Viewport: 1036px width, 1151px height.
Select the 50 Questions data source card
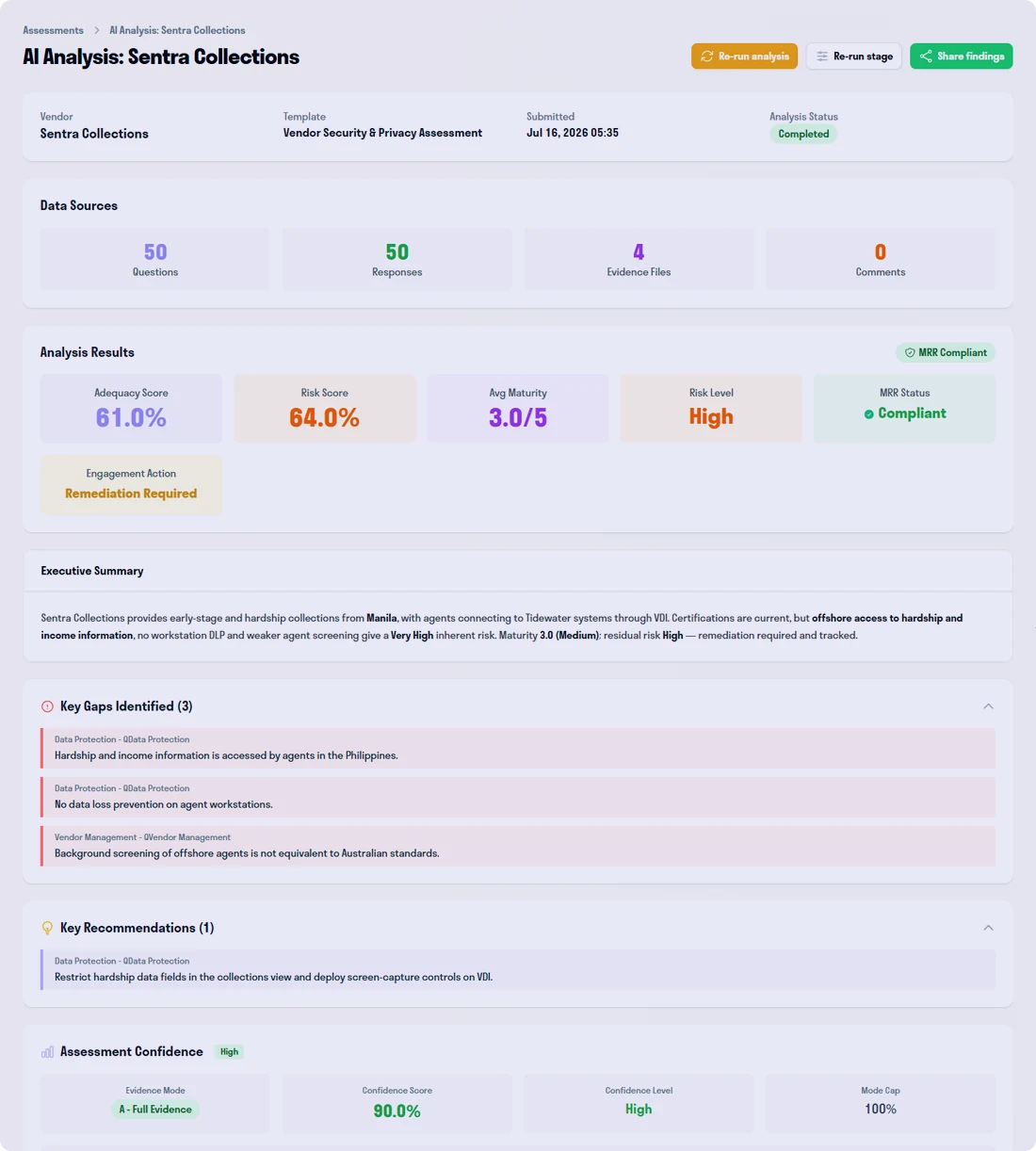155,259
